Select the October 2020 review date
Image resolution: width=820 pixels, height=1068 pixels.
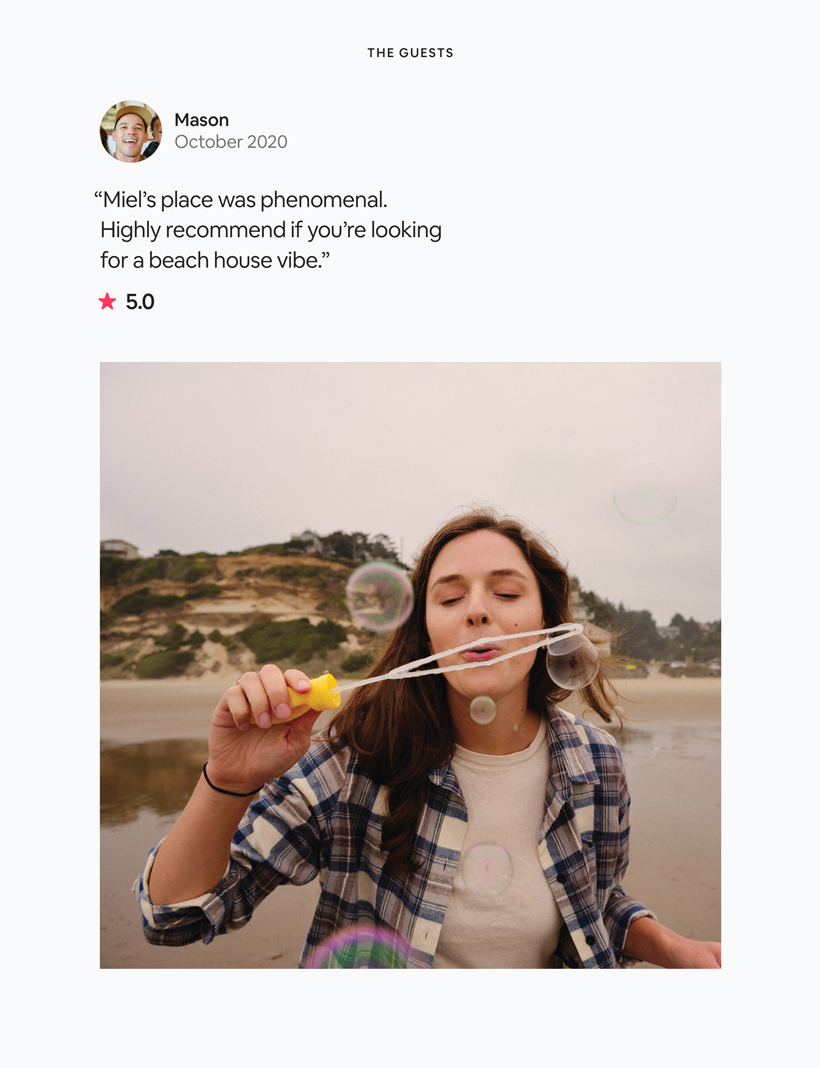point(230,142)
